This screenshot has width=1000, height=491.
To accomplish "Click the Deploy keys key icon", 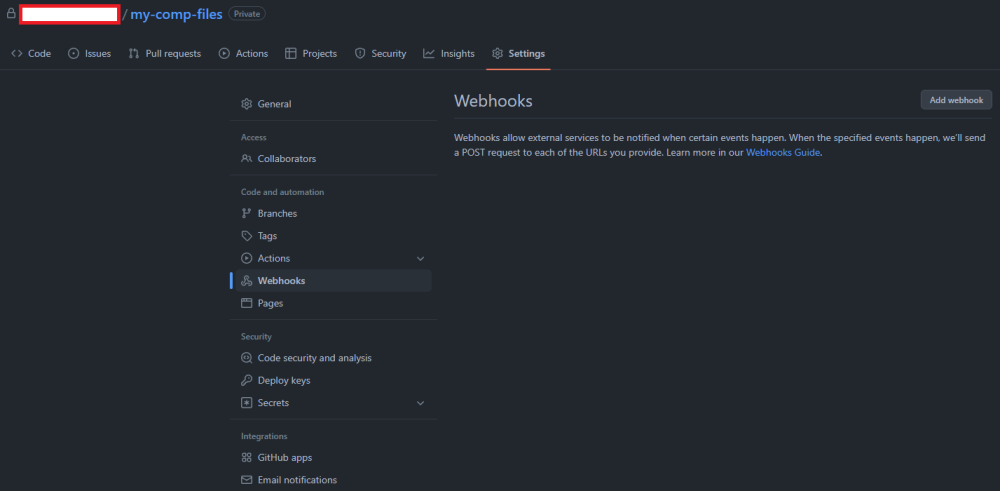I will tap(247, 381).
